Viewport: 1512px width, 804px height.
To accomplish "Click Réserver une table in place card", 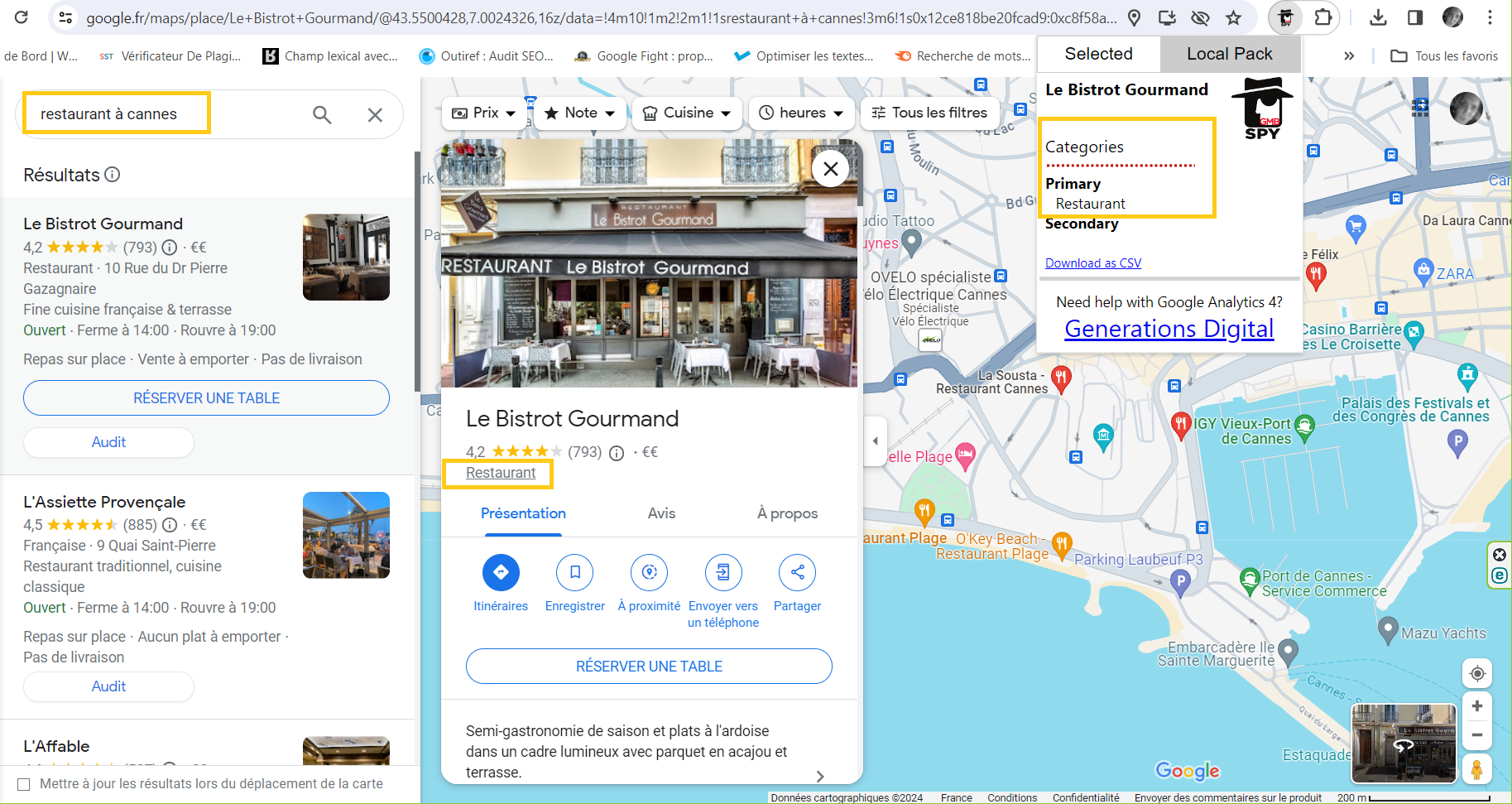I will click(x=649, y=667).
